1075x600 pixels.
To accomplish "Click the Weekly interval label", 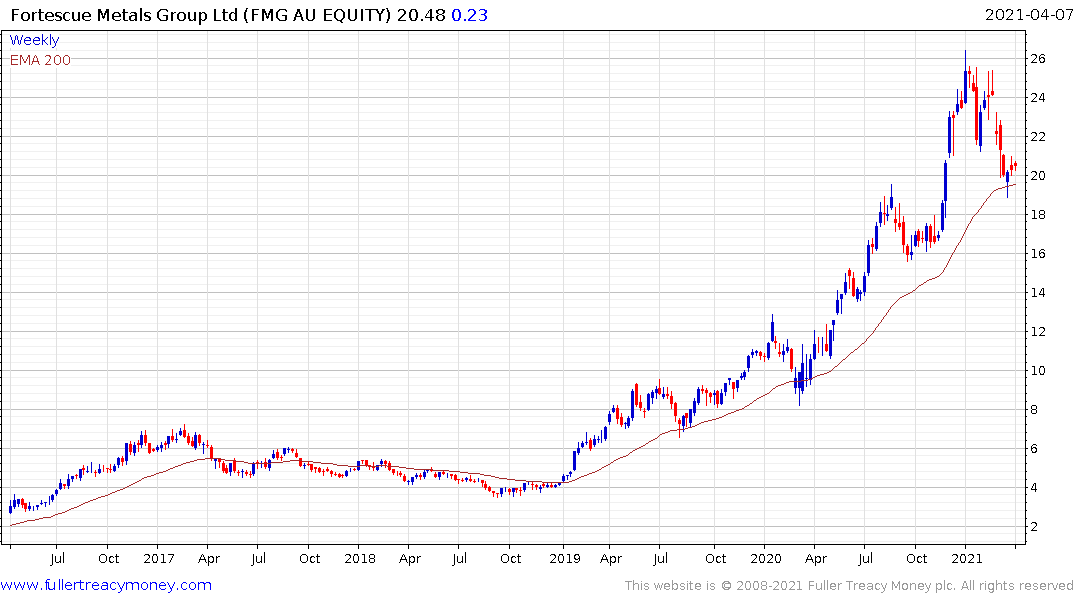I will pos(34,40).
